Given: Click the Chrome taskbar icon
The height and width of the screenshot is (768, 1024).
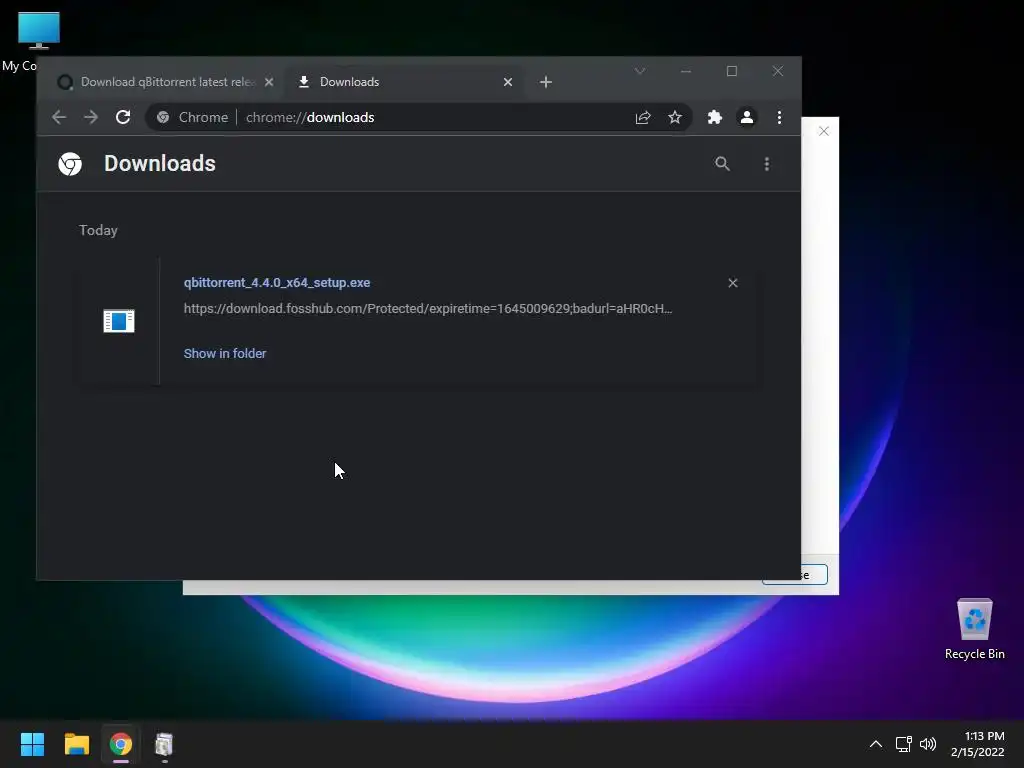Looking at the screenshot, I should [121, 744].
